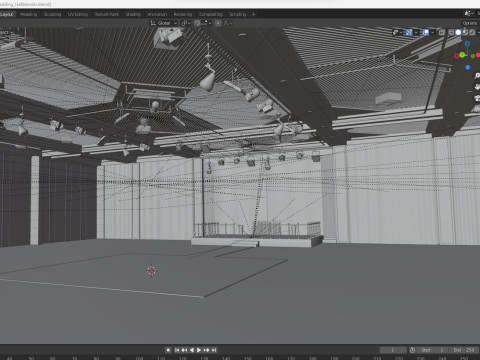Switch to material preview shading
Image resolution: width=480 pixels, height=360 pixels.
(x=465, y=32)
